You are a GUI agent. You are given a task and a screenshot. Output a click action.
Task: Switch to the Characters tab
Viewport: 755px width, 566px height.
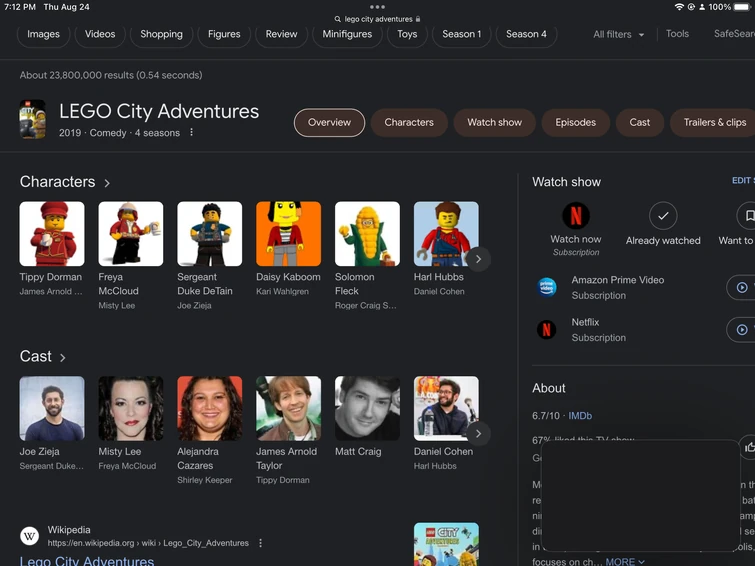tap(409, 122)
